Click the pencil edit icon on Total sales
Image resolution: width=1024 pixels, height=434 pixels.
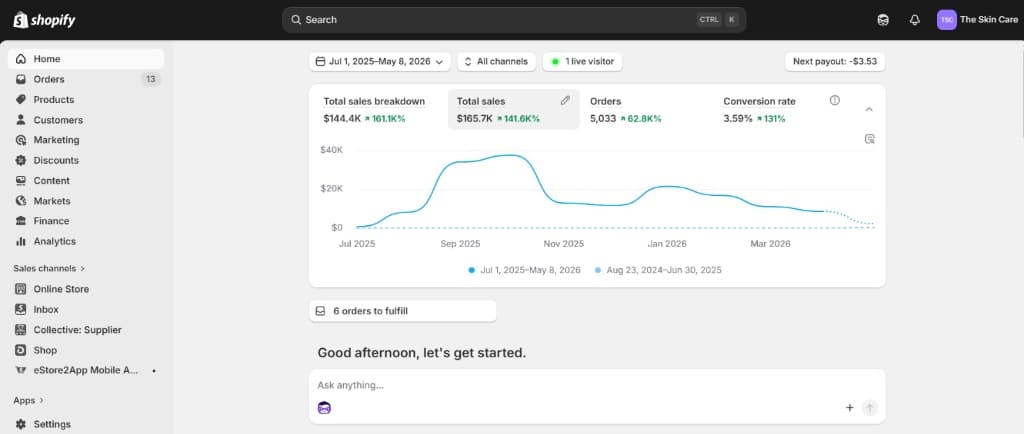[x=565, y=101]
